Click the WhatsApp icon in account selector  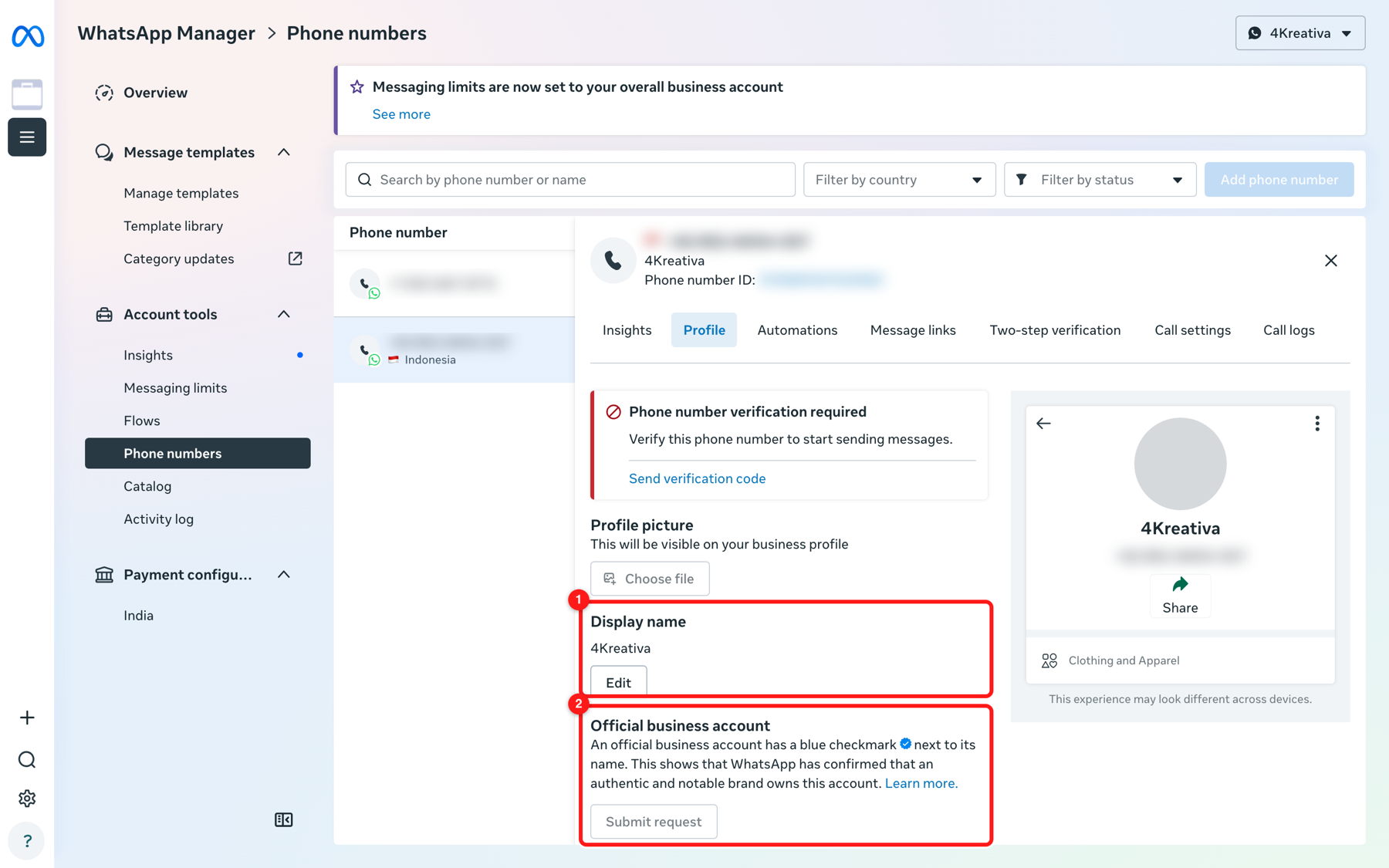tap(1255, 33)
